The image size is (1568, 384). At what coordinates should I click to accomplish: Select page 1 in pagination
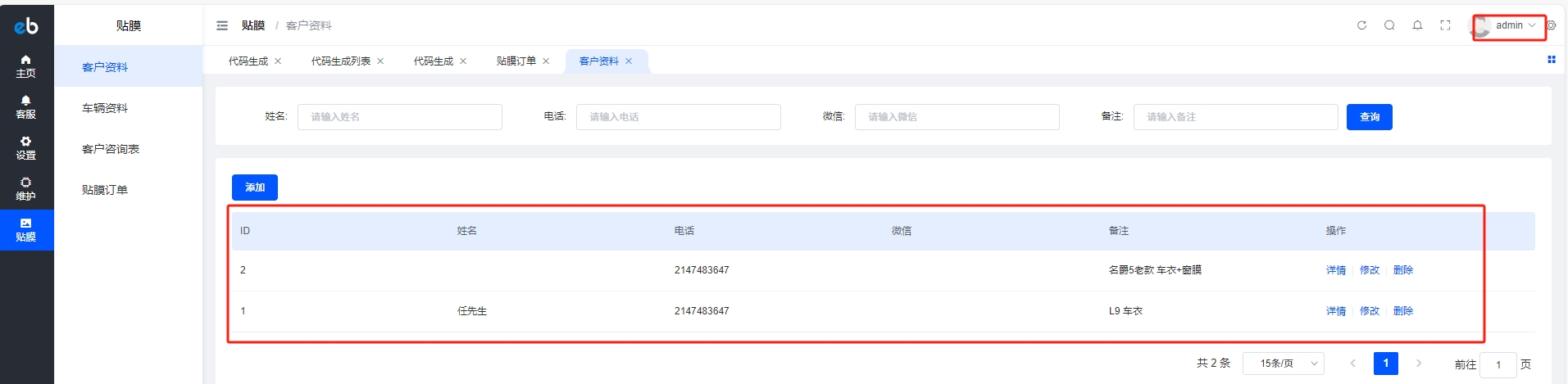coord(1386,364)
